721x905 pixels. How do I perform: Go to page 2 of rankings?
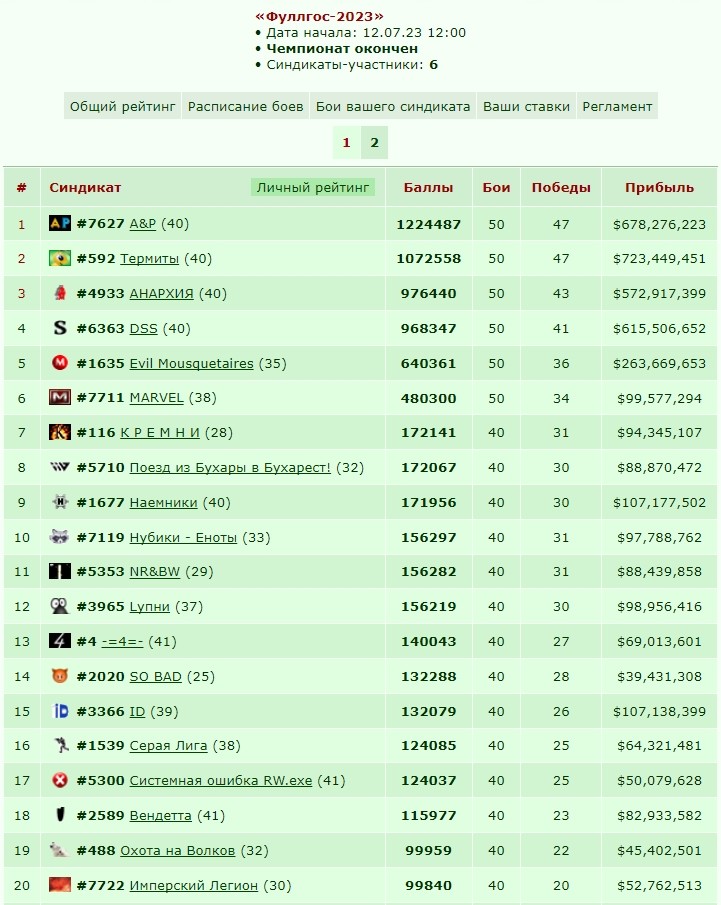tap(374, 143)
